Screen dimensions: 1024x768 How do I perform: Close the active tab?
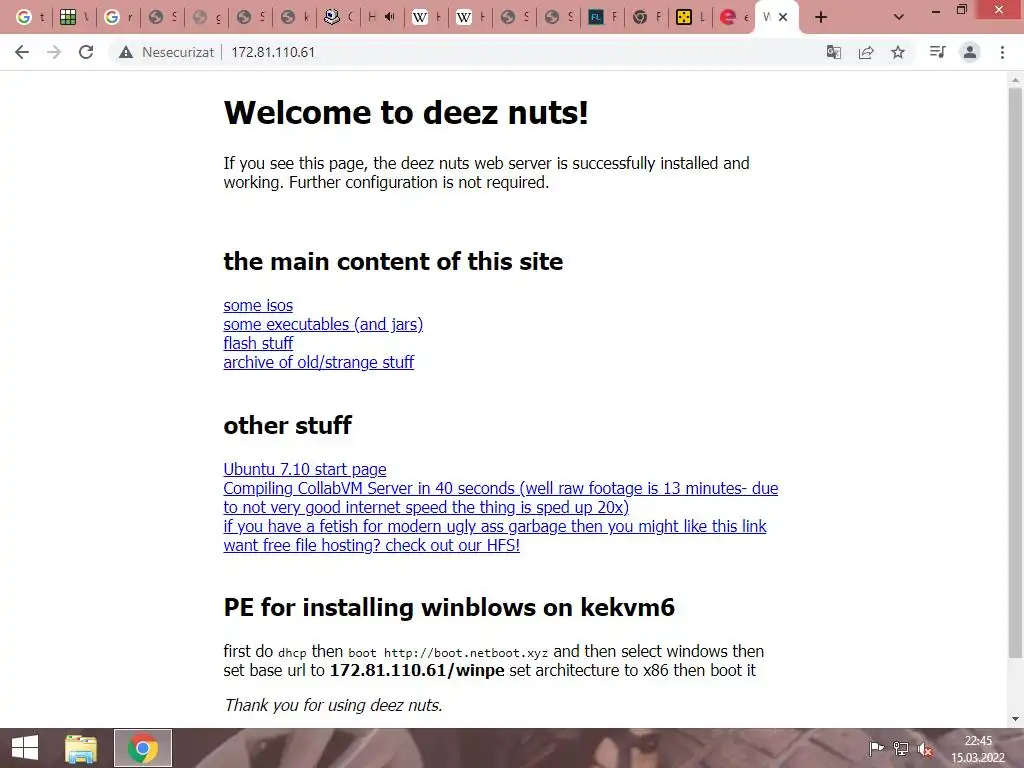pyautogui.click(x=783, y=17)
